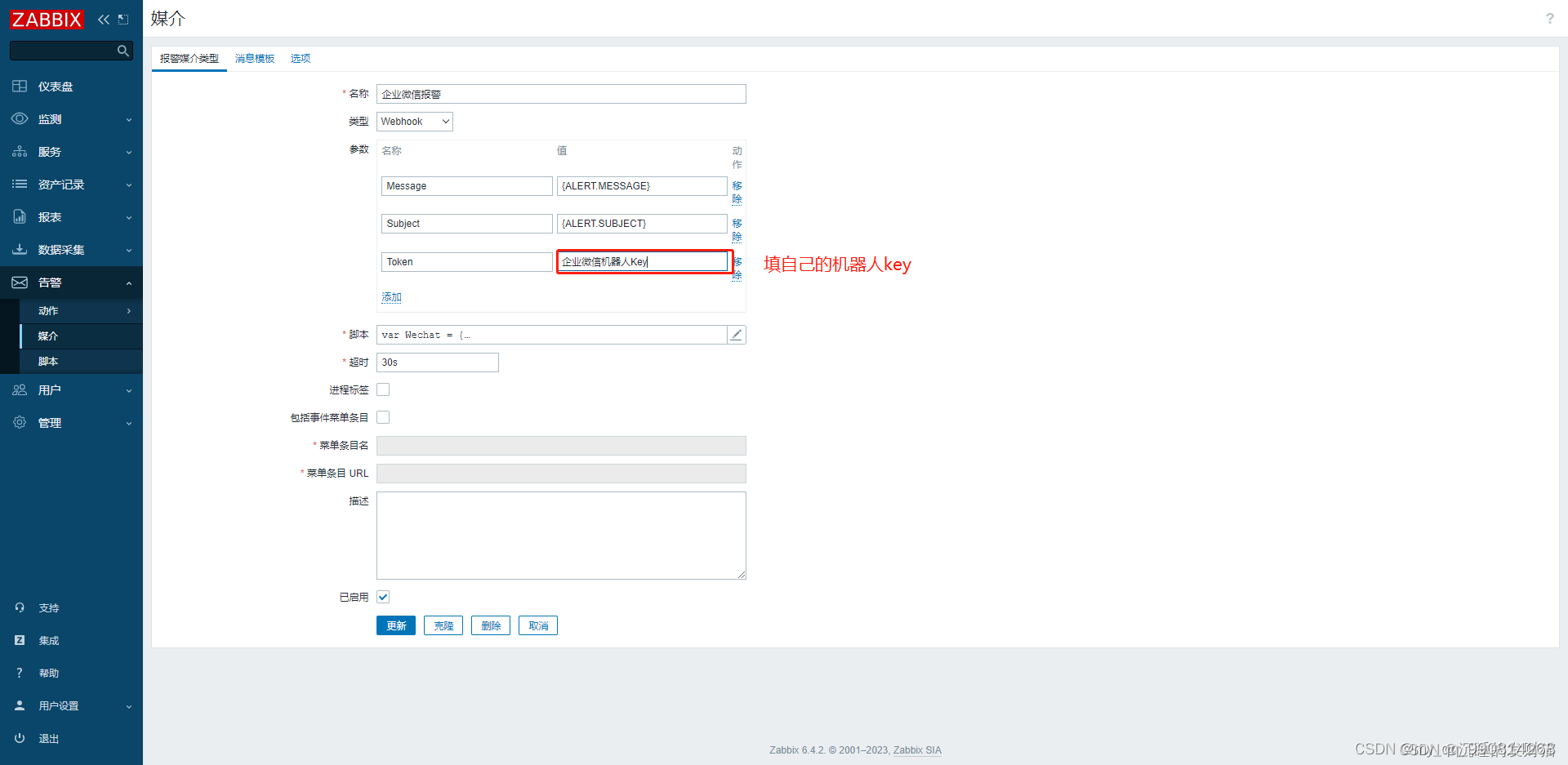Viewport: 1568px width, 765px height.
Task: Click the 克隆 button
Action: click(443, 625)
